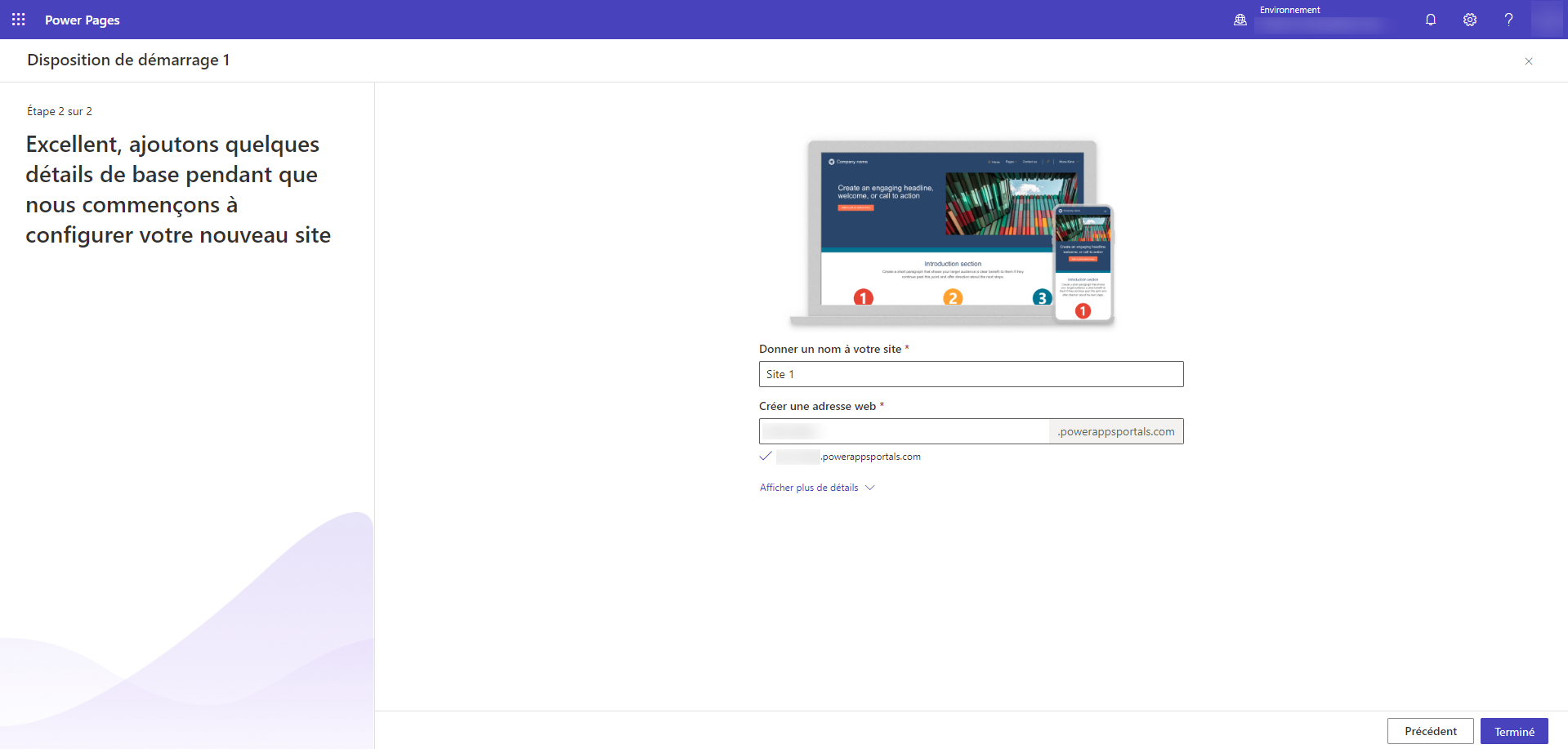1568x749 pixels.
Task: Expand Afficher plus de détails
Action: point(809,487)
